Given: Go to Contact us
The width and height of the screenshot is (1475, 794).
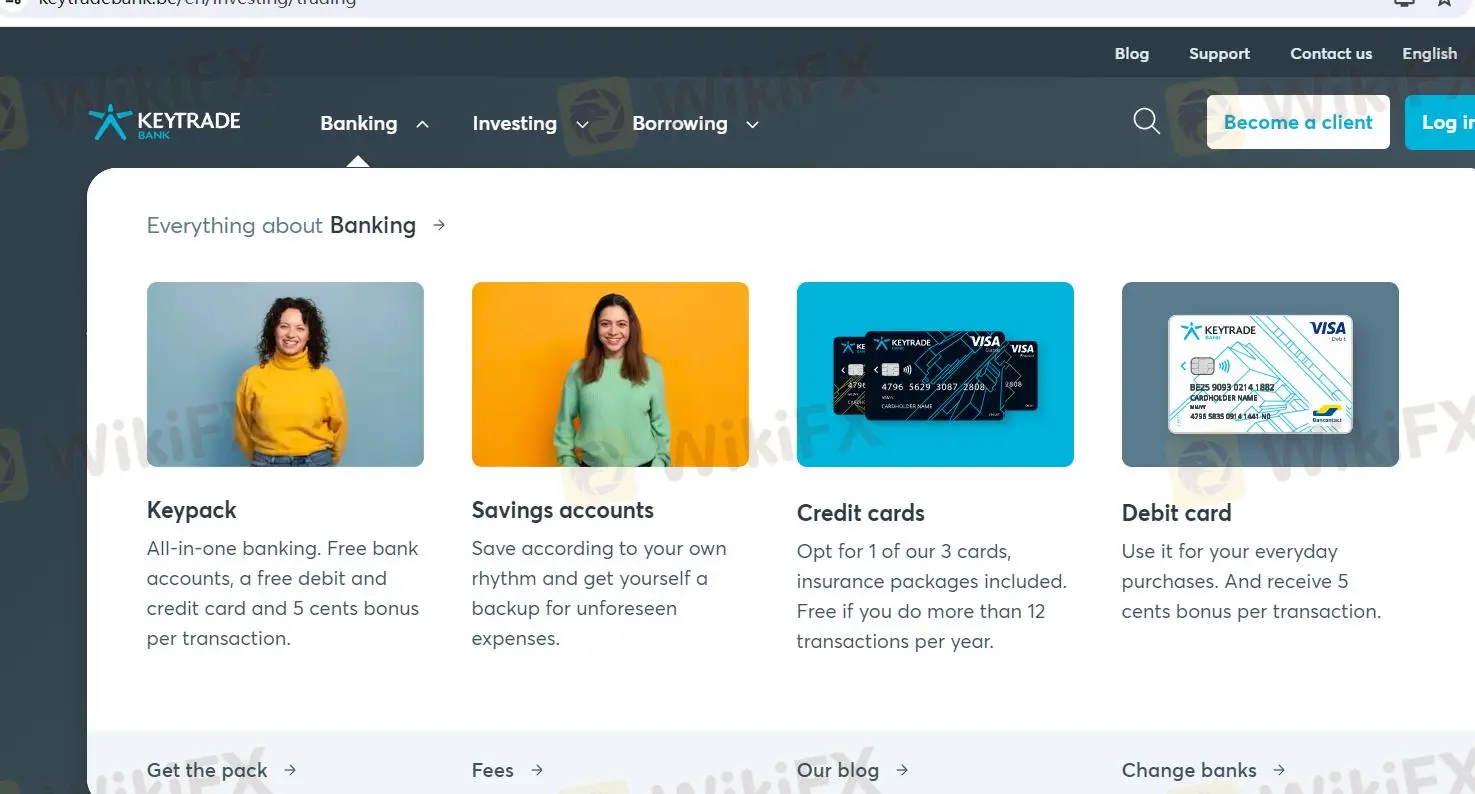Looking at the screenshot, I should click(x=1331, y=54).
